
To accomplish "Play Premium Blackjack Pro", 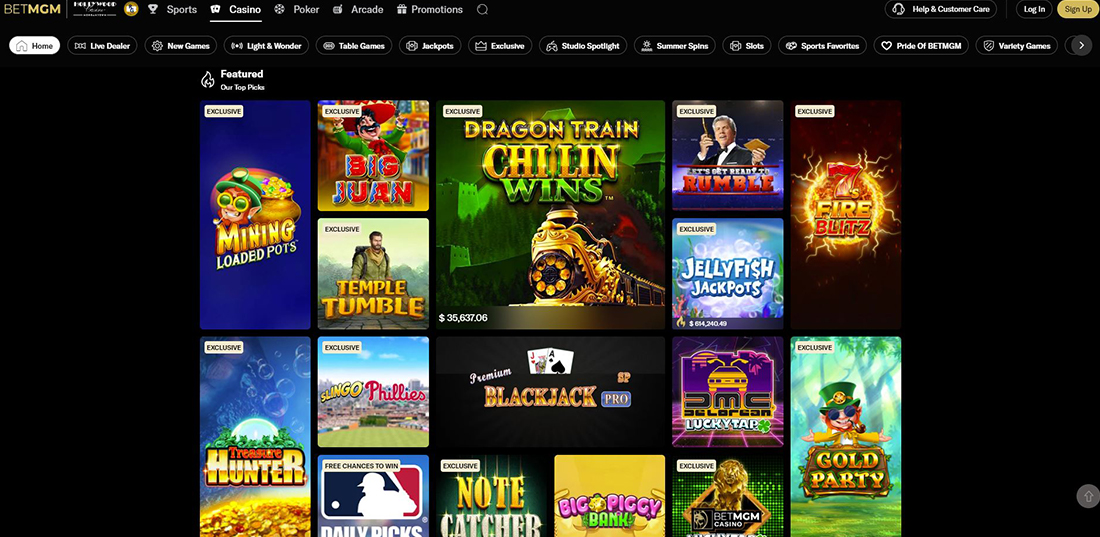I will (551, 392).
